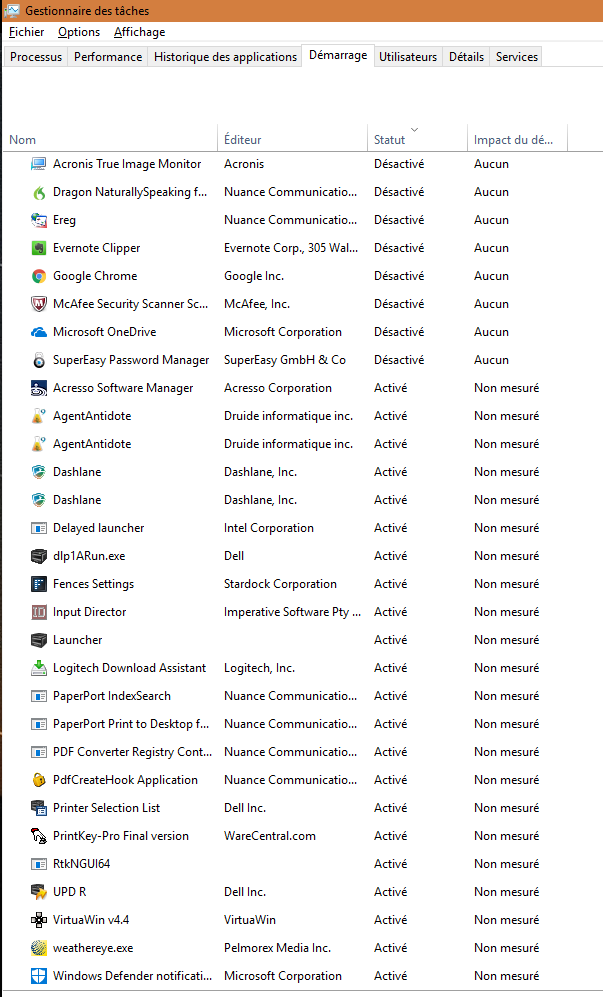Click the VirtuaWin v4.4 icon
Viewport: 603px width, 997px height.
point(39,919)
